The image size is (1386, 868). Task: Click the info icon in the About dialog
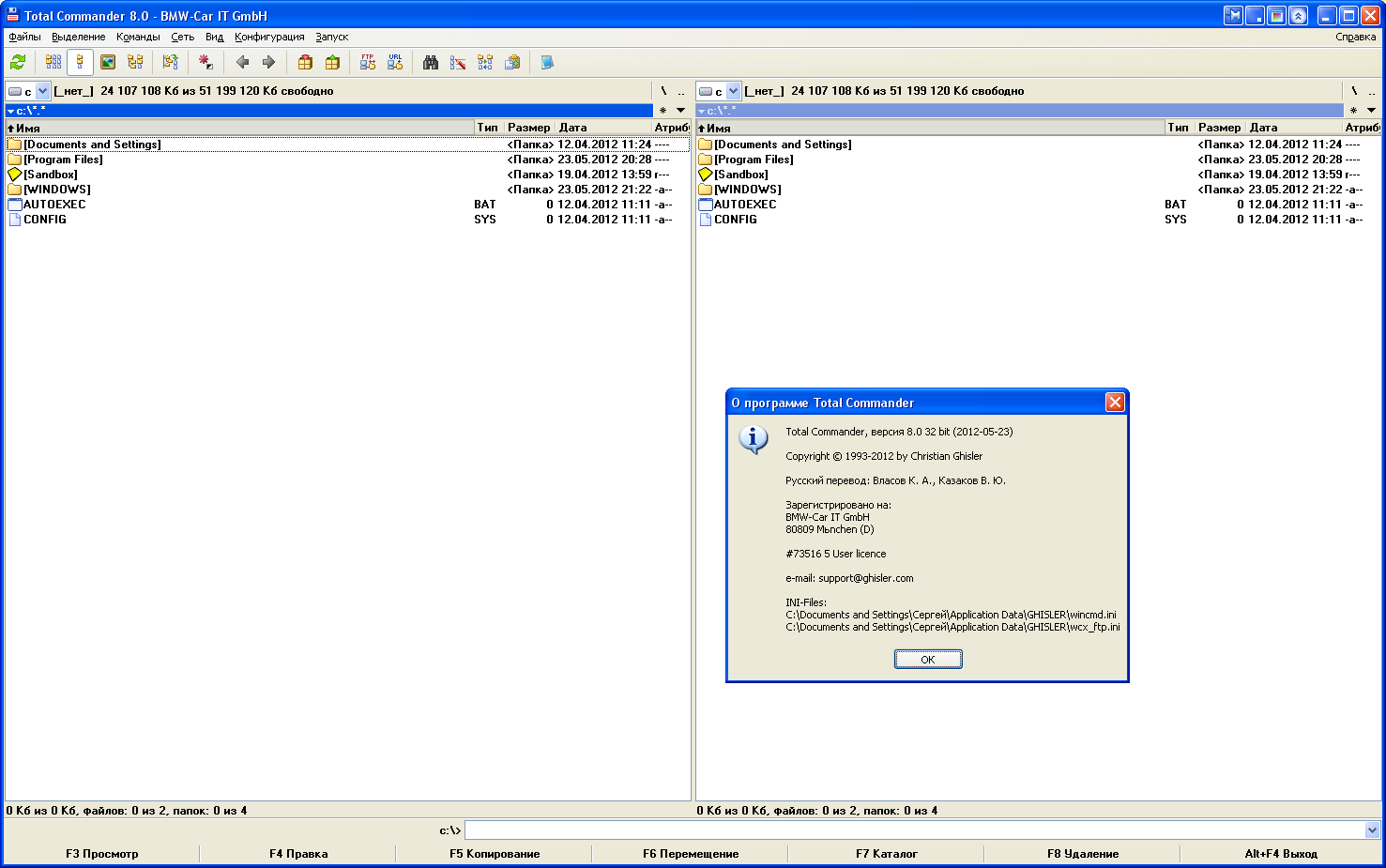coord(754,439)
